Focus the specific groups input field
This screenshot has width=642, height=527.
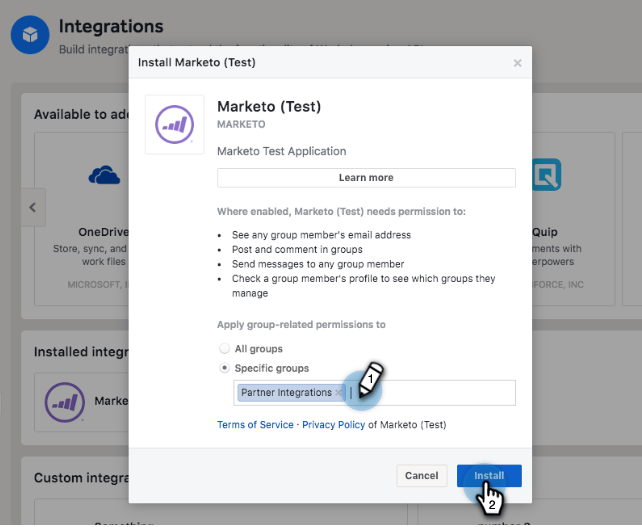click(440, 393)
